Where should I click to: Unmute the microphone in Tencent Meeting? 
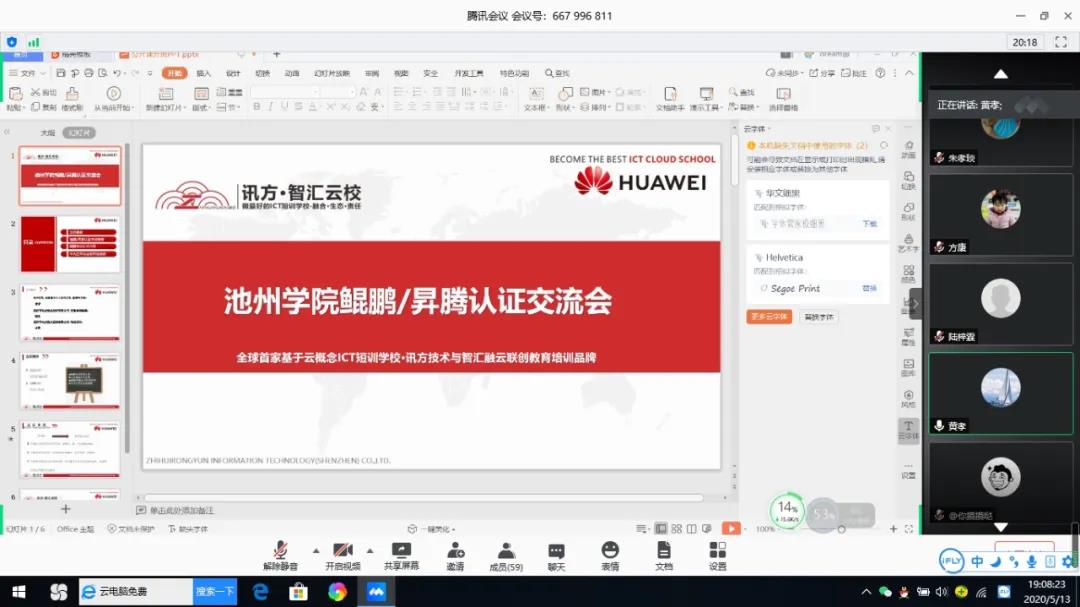point(280,555)
